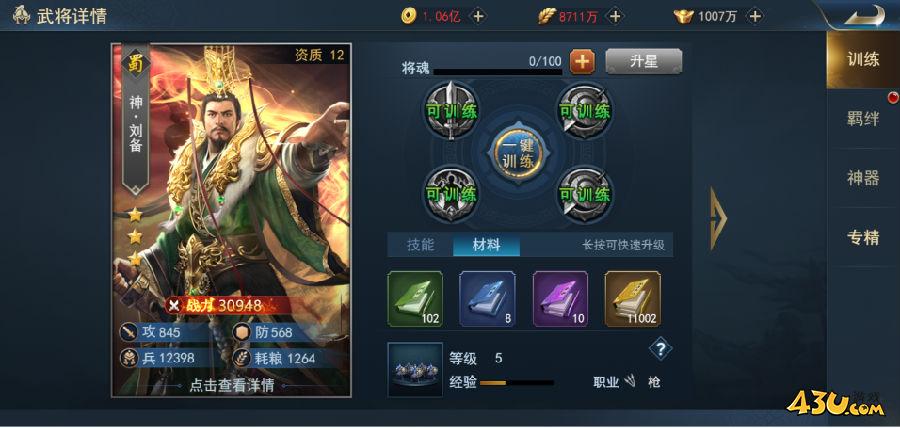Open the question mark help icon
This screenshot has height=428, width=900.
(x=660, y=348)
